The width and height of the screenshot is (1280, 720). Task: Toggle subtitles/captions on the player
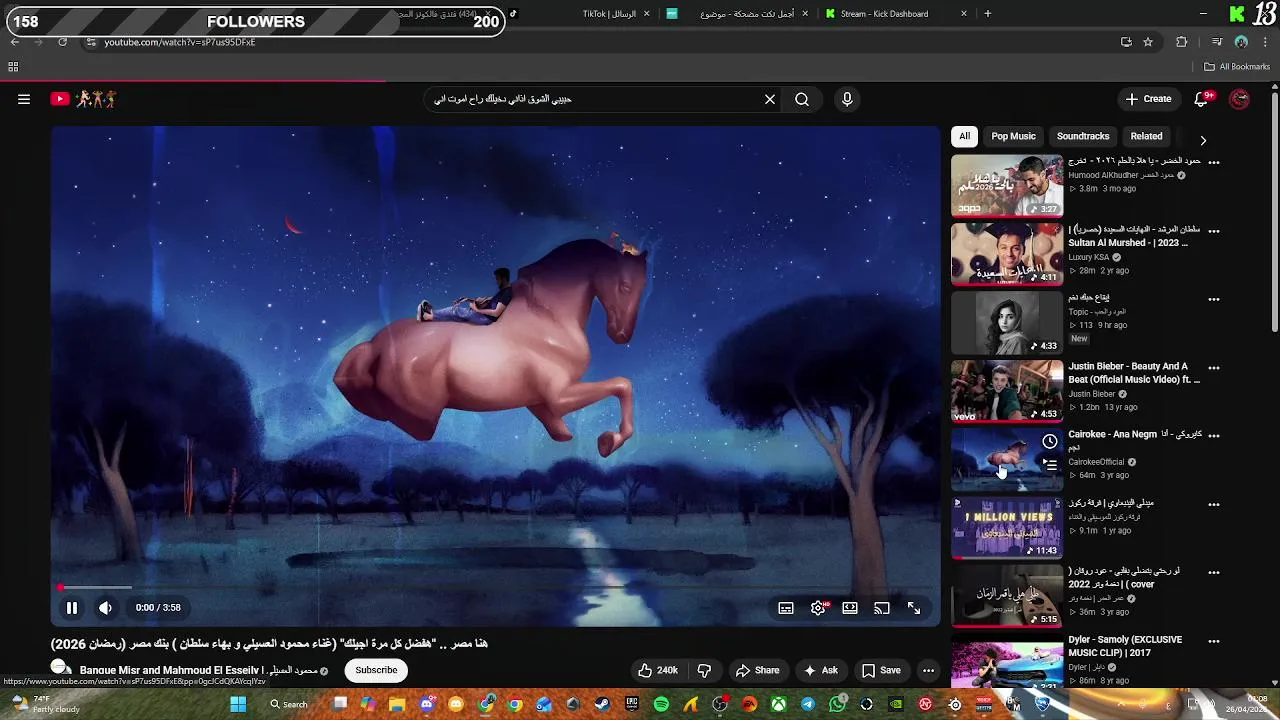(786, 608)
